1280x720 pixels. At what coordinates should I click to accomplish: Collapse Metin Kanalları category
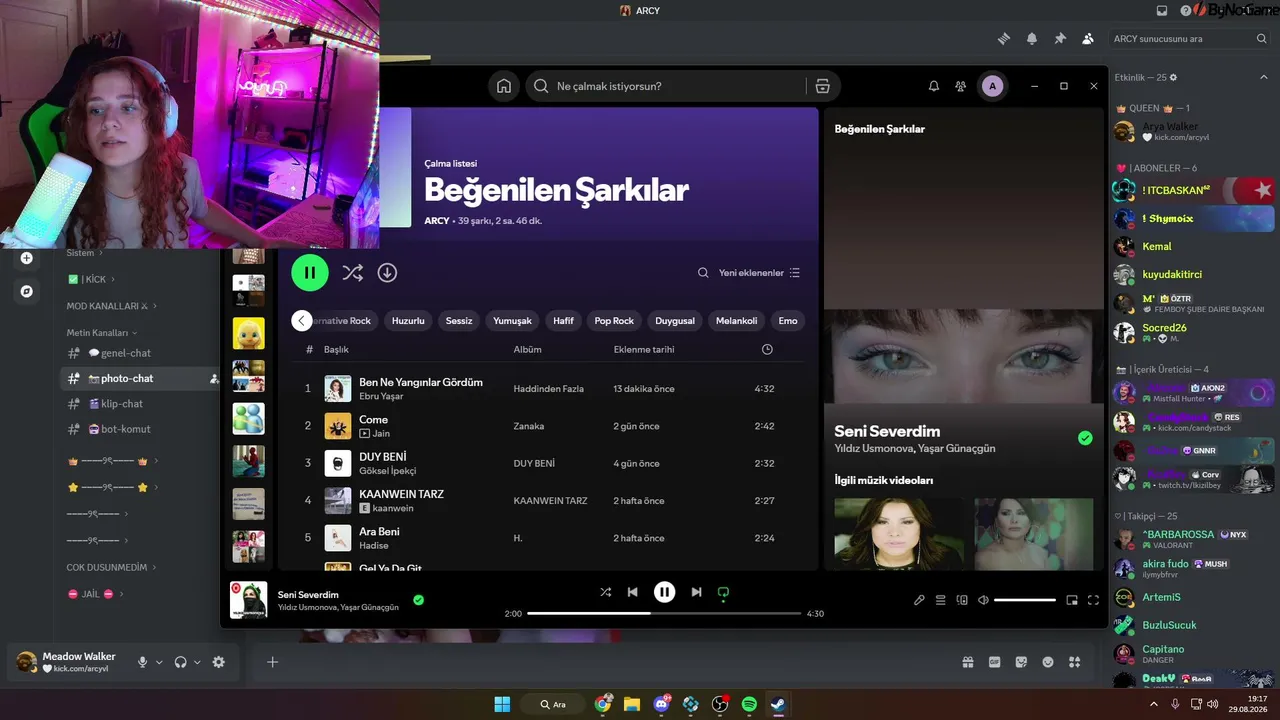[x=101, y=332]
